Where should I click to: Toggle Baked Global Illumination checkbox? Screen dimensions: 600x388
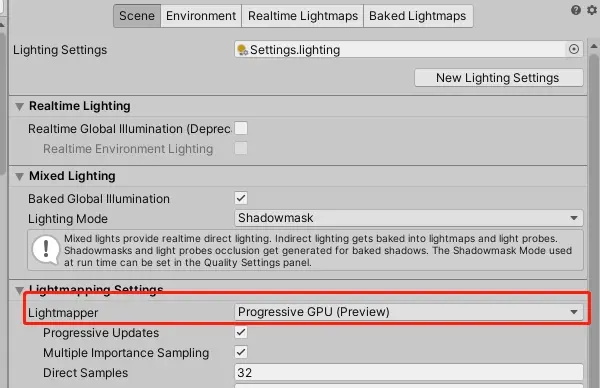[x=241, y=198]
